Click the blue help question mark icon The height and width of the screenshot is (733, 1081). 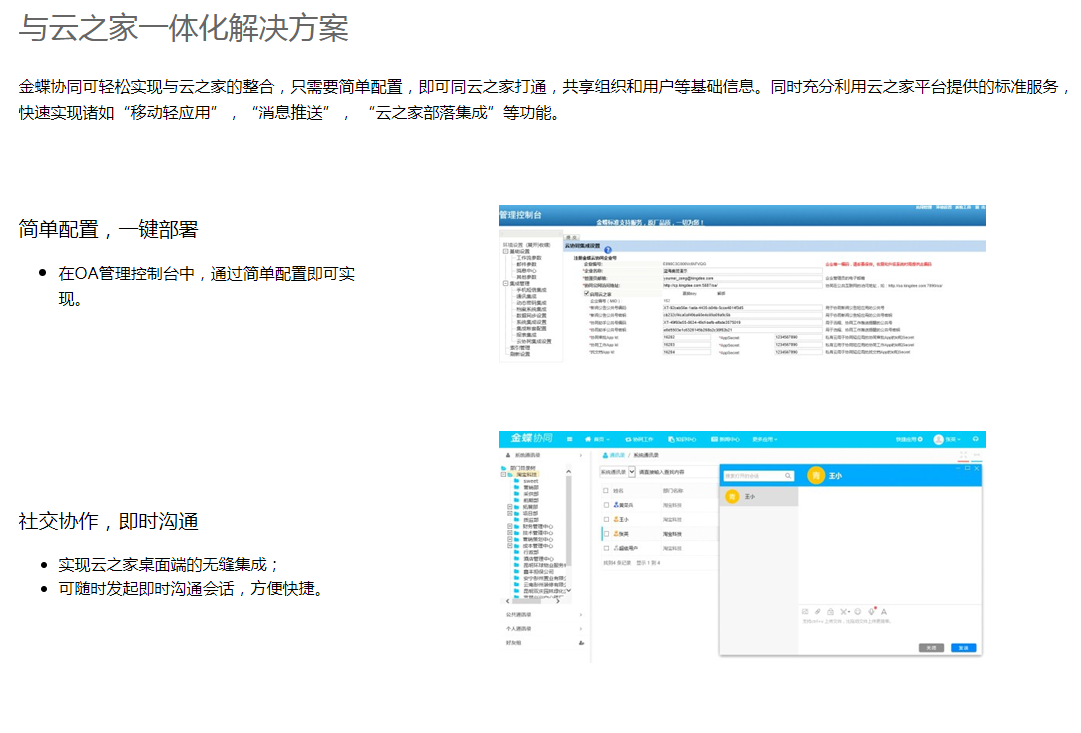pos(607,248)
